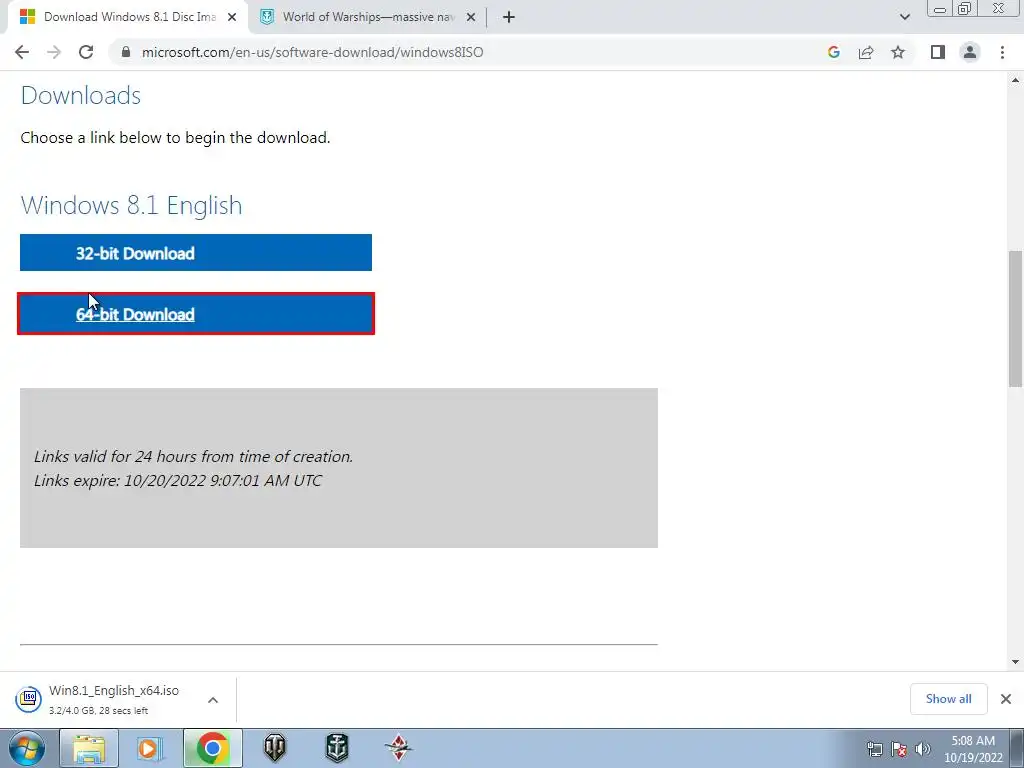This screenshot has width=1024, height=768.
Task: Expand download item options chevron
Action: 213,699
